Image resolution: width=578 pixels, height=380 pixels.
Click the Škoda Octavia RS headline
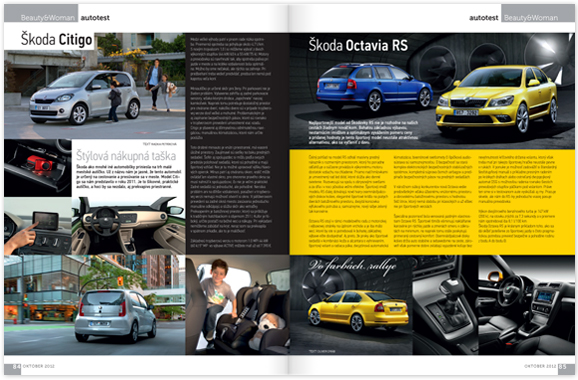[358, 45]
